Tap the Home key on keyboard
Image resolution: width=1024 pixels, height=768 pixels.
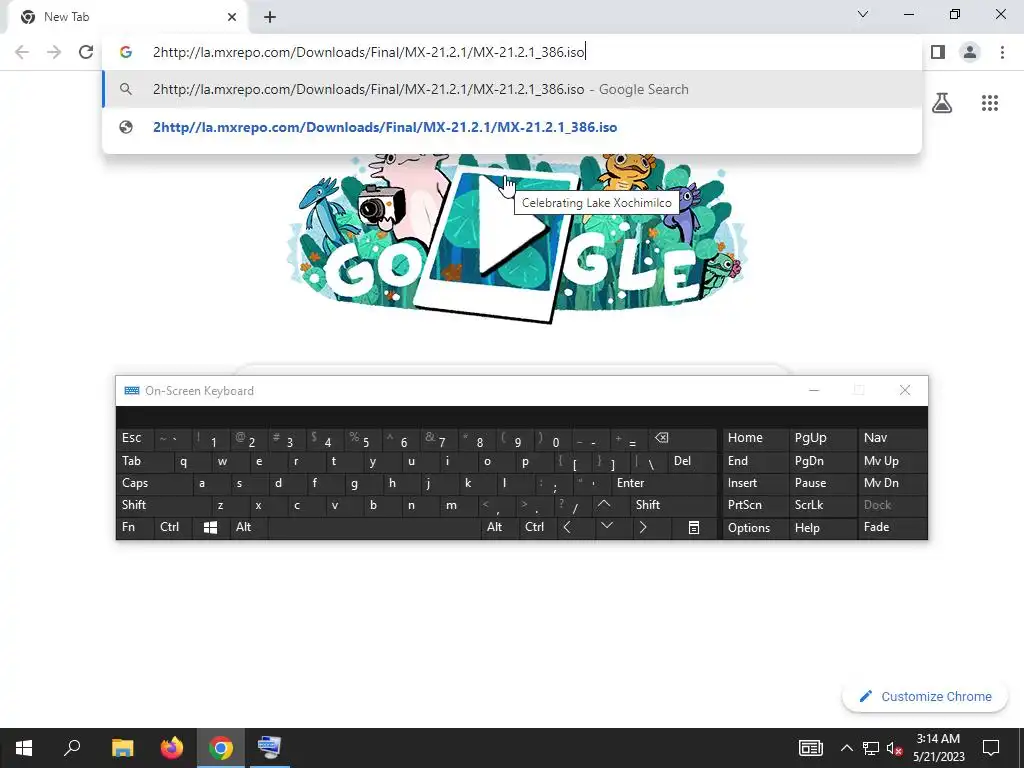coord(755,438)
